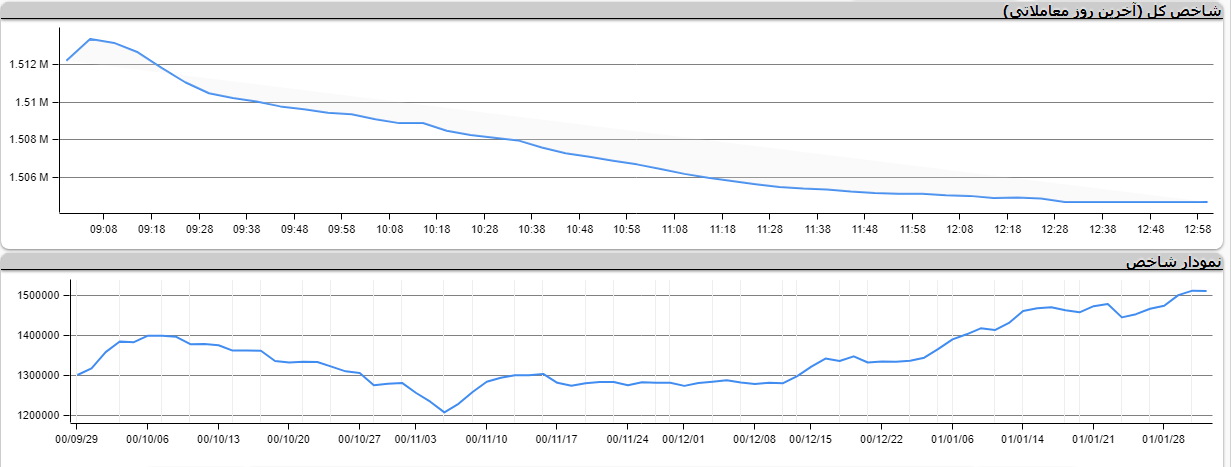Click the 00/09/29 date label
This screenshot has height=467, width=1231.
76,437
